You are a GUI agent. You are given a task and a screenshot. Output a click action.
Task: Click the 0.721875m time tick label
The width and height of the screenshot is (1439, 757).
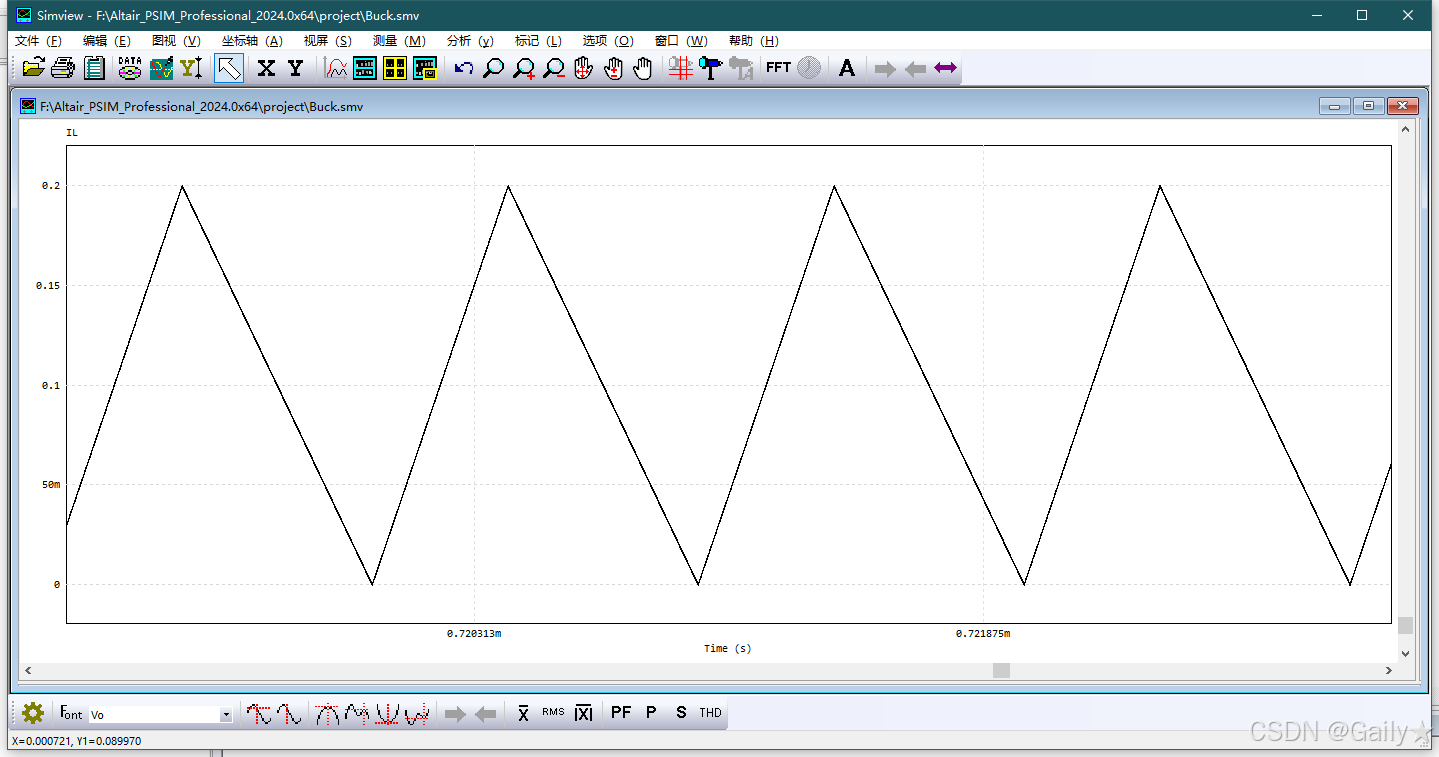[983, 633]
